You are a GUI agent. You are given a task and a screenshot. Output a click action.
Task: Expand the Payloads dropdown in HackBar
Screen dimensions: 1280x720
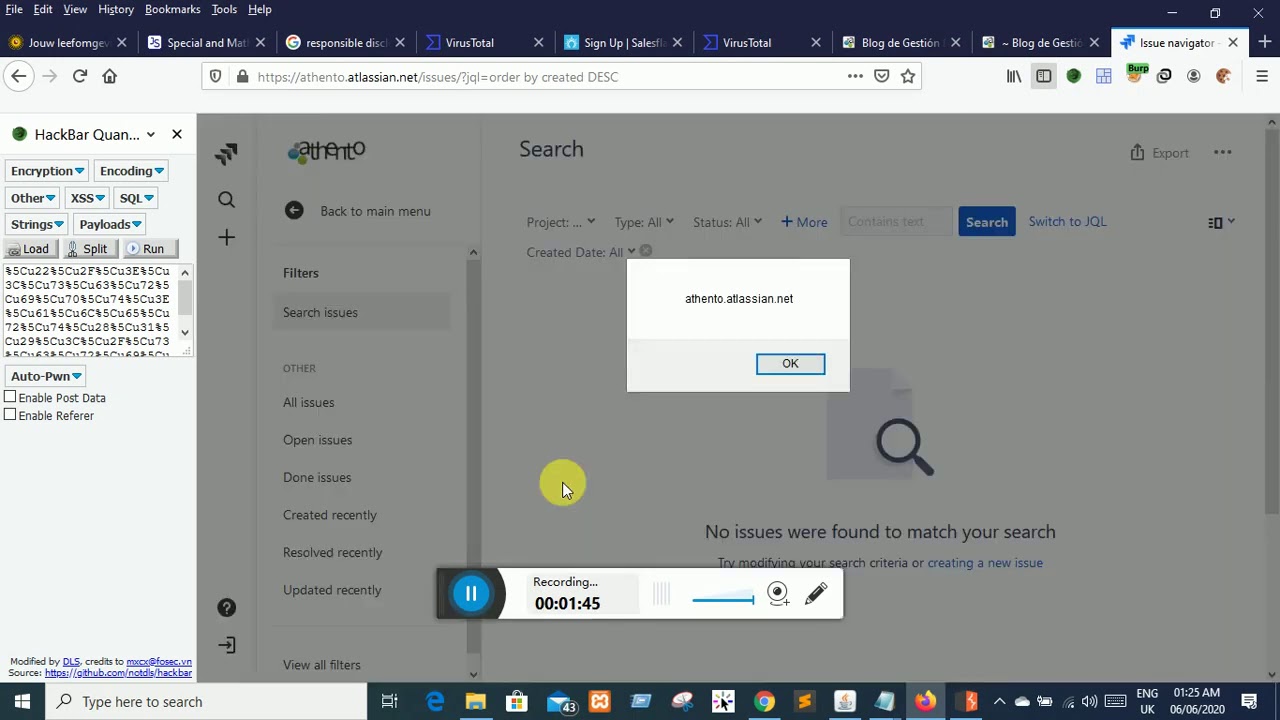pyautogui.click(x=110, y=224)
